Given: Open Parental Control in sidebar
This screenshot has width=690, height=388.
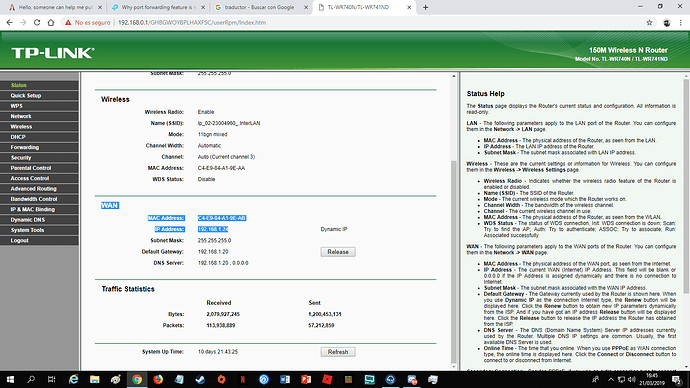Looking at the screenshot, I should (39, 168).
